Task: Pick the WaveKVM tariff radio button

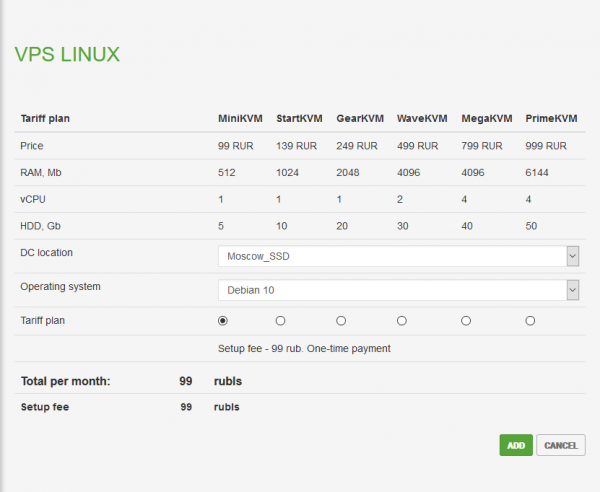Action: coord(402,321)
